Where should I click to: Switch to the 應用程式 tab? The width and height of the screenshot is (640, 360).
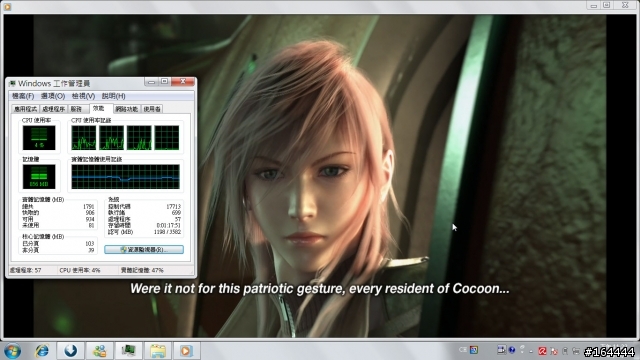25,109
